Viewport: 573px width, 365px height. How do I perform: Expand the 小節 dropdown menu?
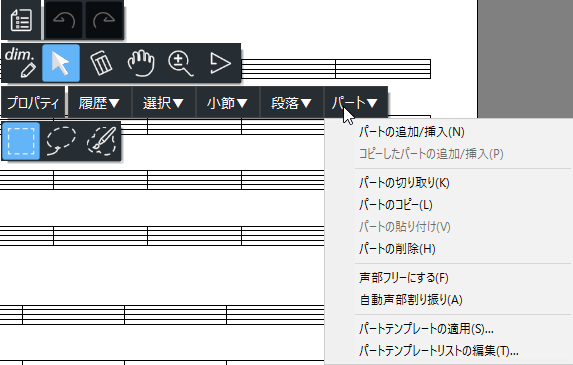click(227, 103)
